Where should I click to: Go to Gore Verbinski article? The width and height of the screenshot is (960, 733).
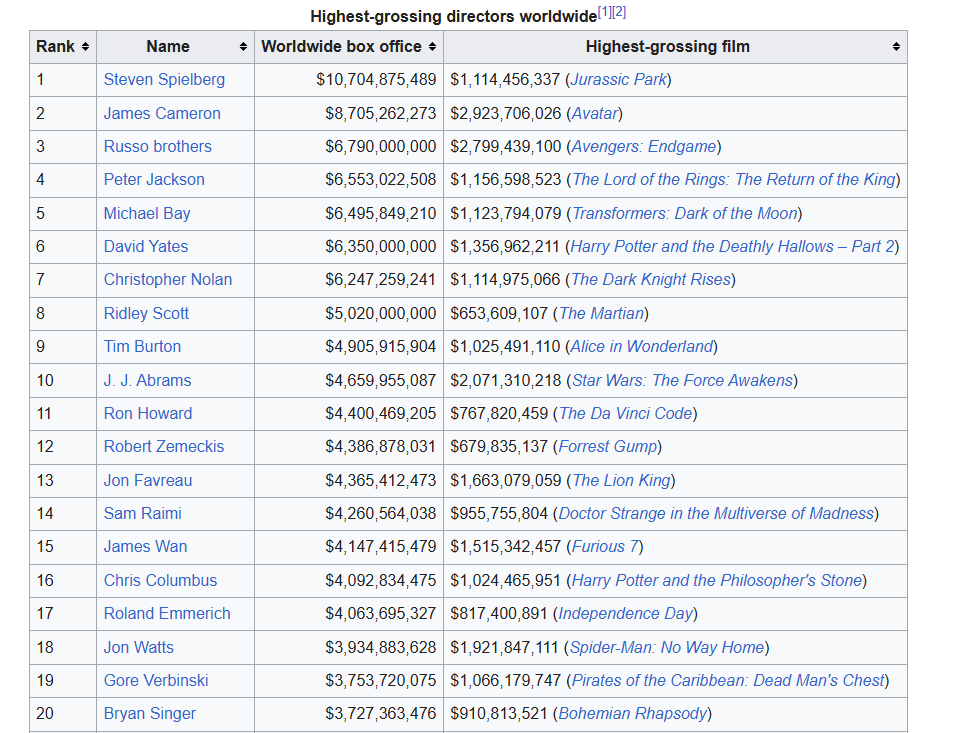click(x=156, y=680)
